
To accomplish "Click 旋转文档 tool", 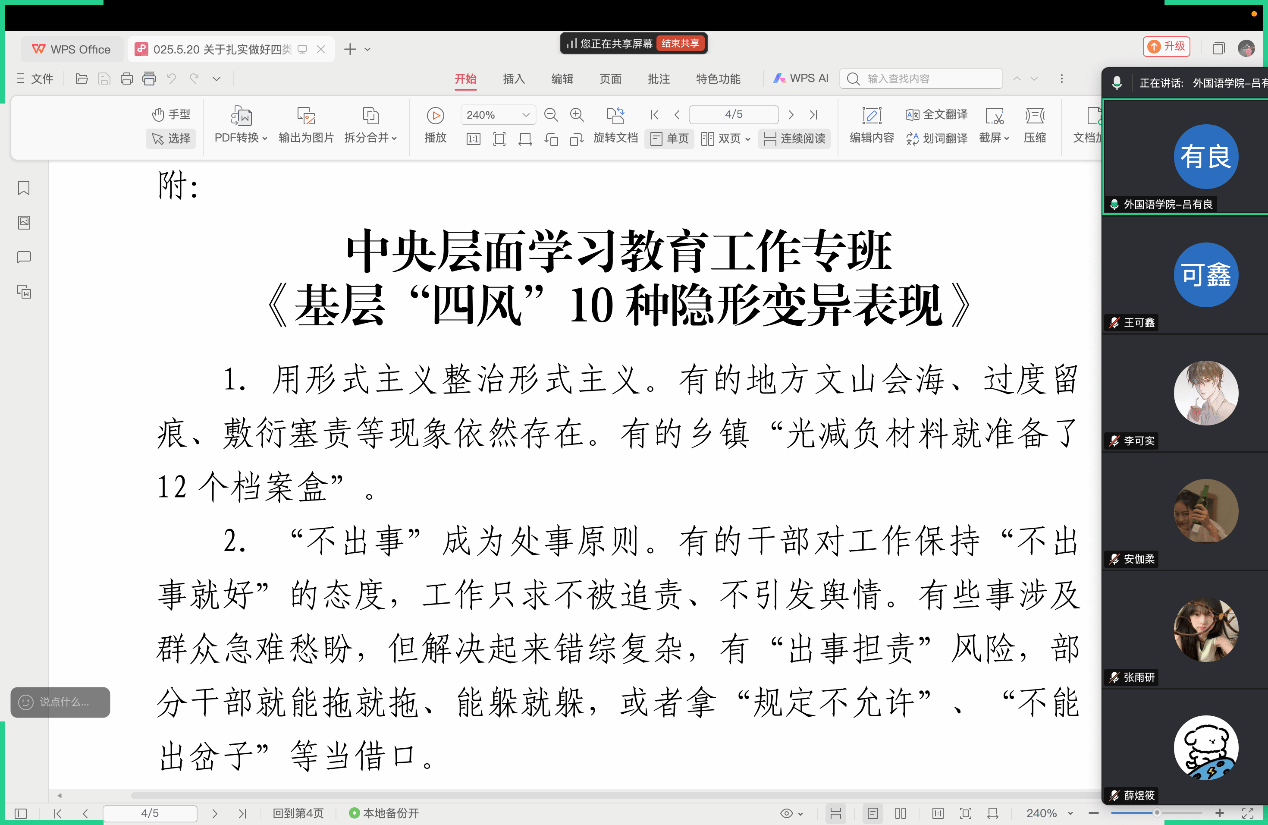I will pos(615,126).
